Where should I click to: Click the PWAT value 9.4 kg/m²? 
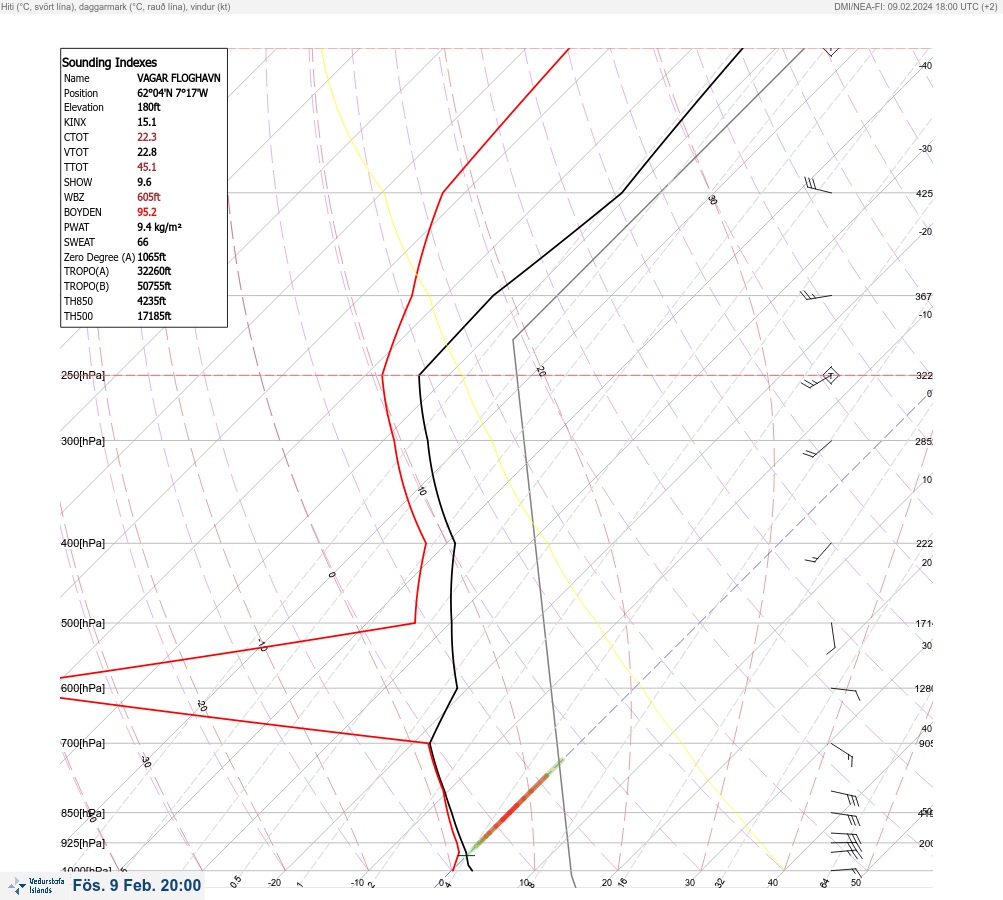coord(159,227)
